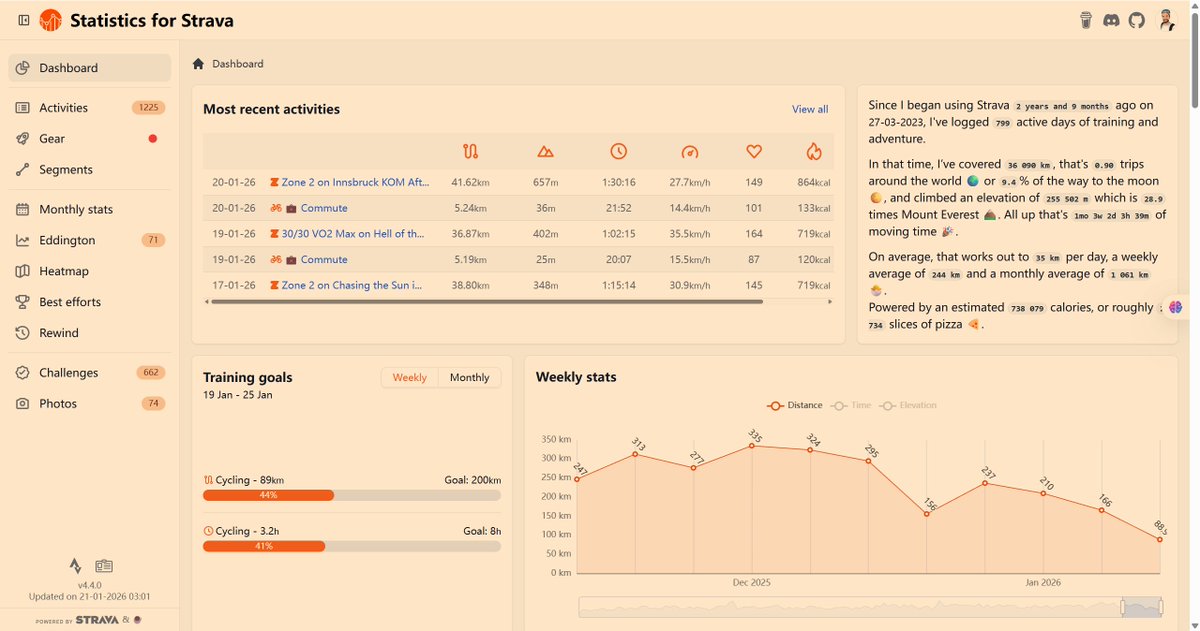Open Activities in the sidebar

pyautogui.click(x=90, y=107)
